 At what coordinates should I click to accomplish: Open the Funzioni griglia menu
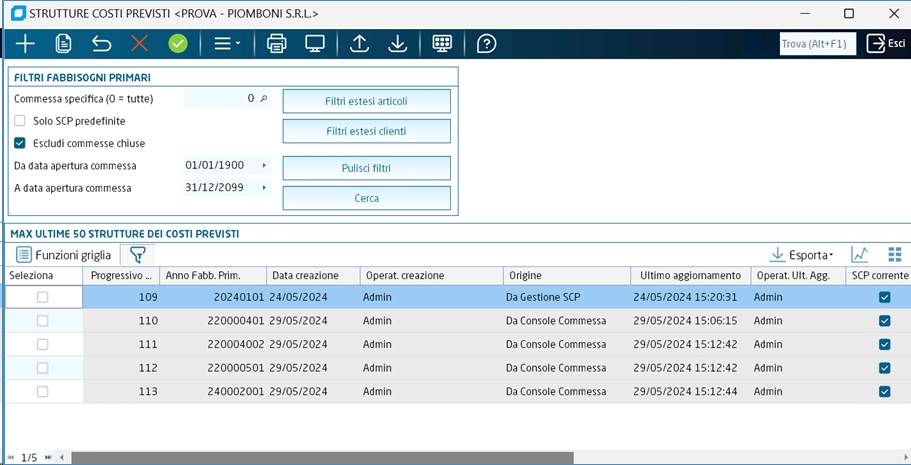coord(62,255)
